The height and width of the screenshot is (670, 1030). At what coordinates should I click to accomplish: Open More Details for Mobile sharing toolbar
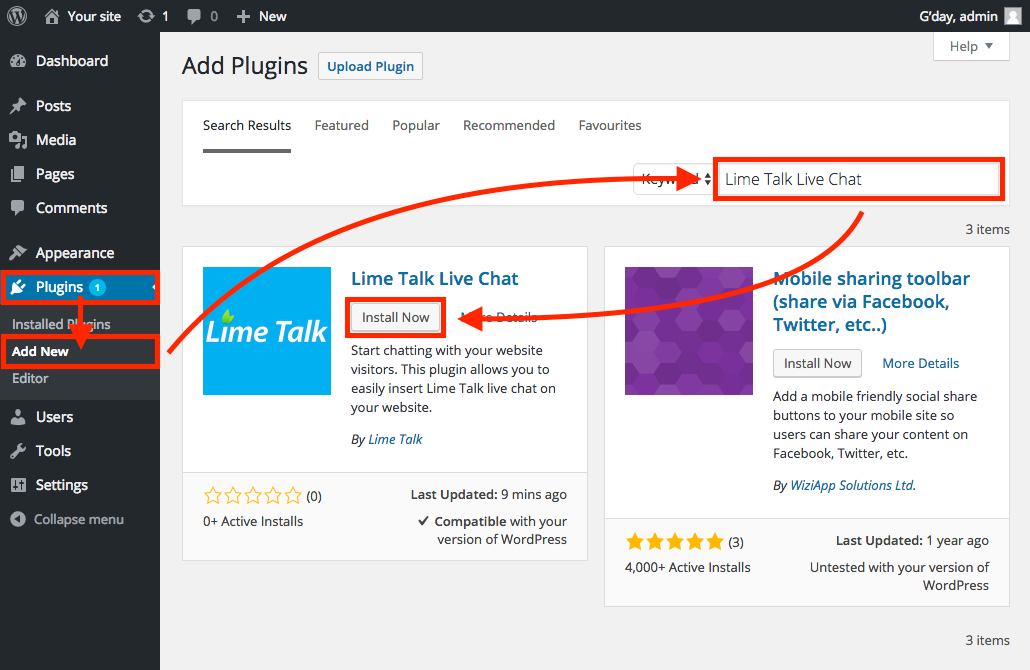pos(920,363)
